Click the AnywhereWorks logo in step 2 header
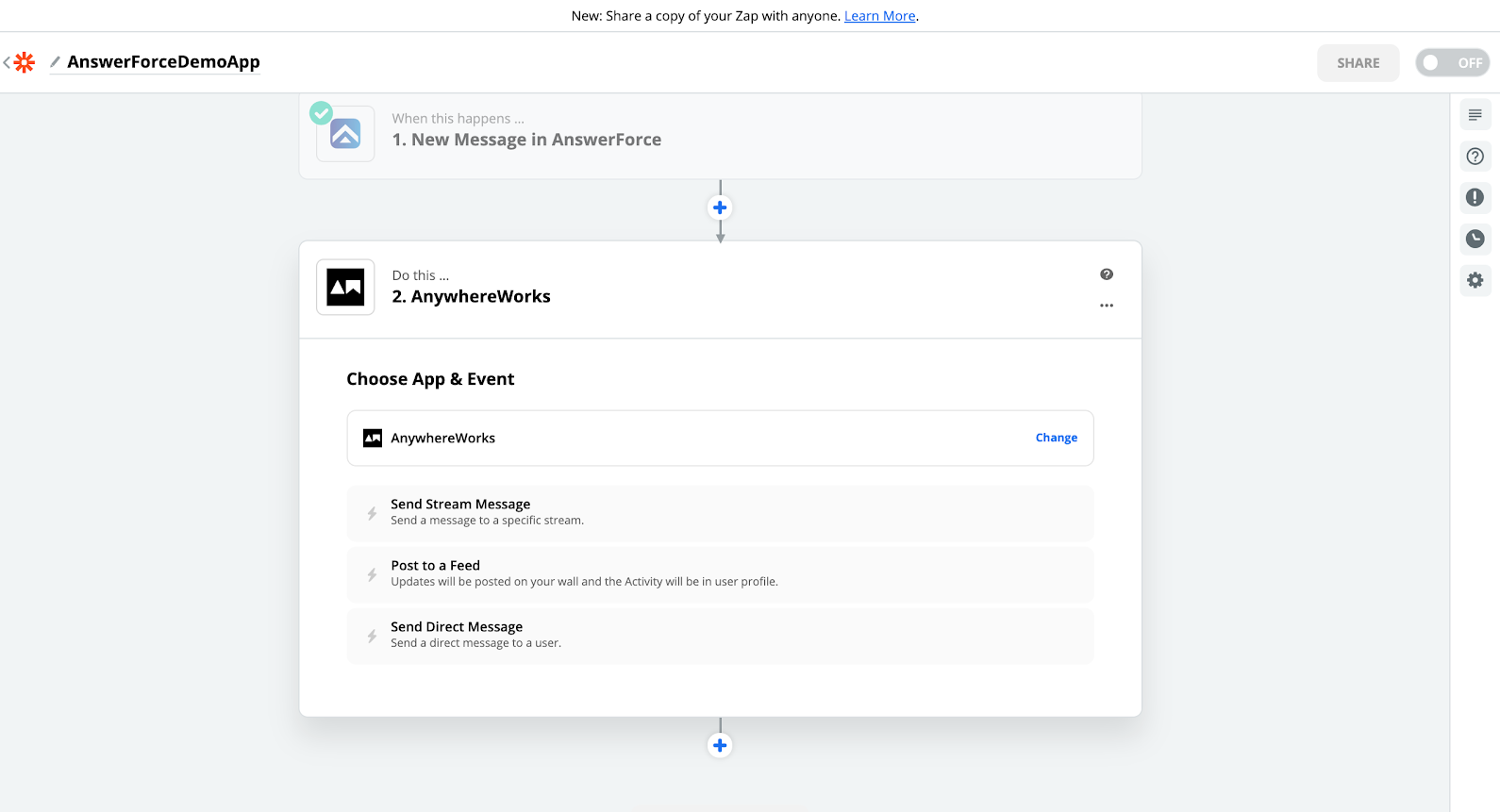This screenshot has width=1500, height=812. point(345,287)
